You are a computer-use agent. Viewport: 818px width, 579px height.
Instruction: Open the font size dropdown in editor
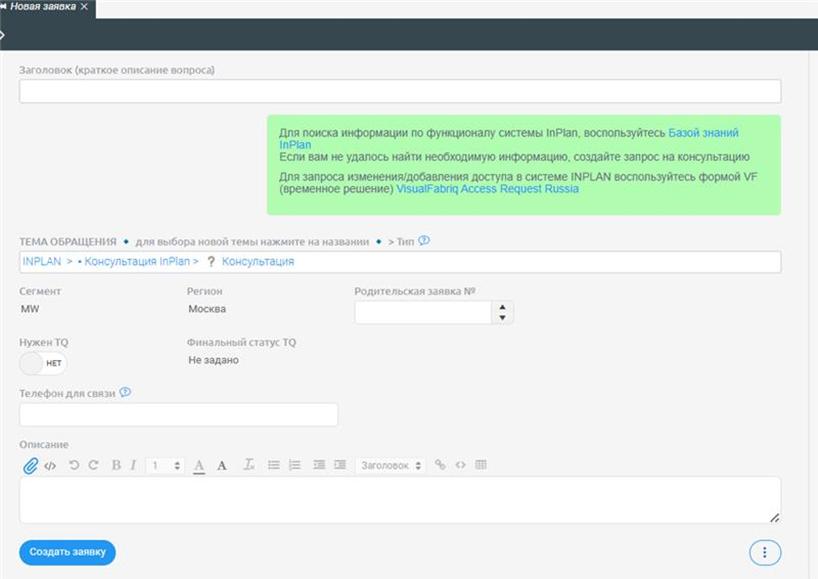pos(165,465)
